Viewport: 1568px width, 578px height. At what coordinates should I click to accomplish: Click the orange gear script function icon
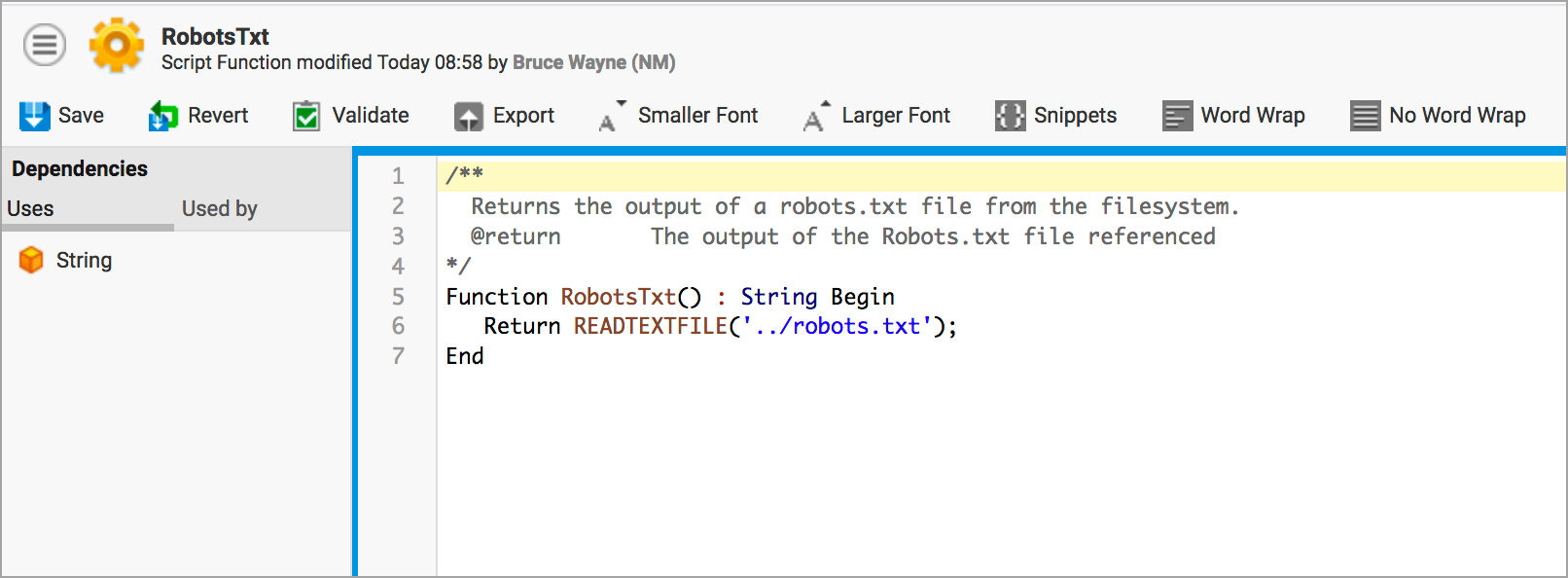[117, 45]
